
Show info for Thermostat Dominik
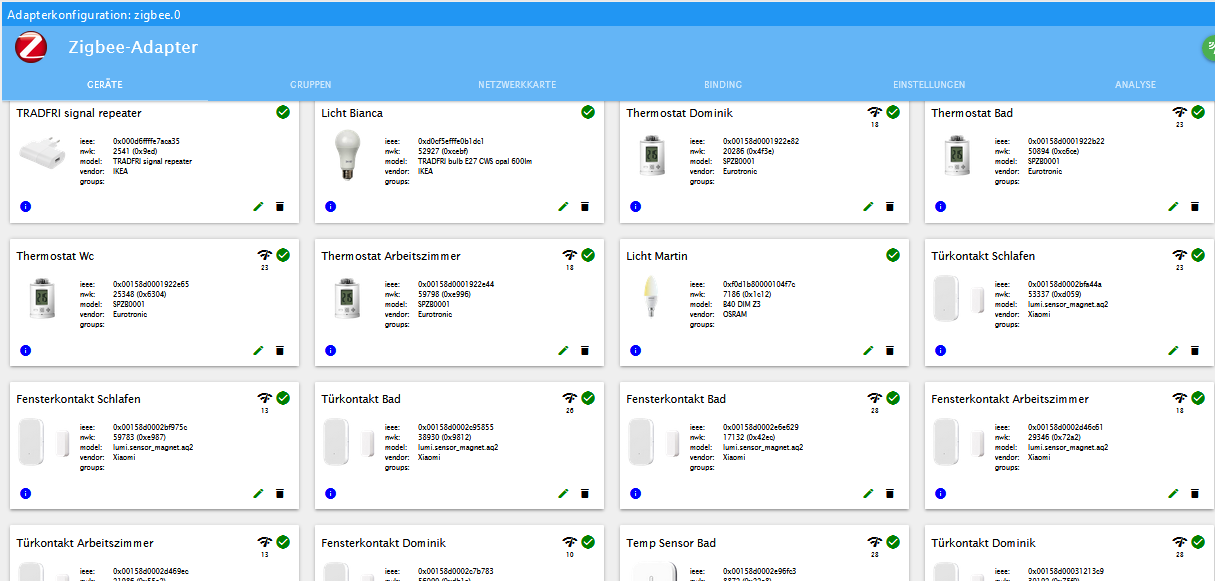coord(636,207)
